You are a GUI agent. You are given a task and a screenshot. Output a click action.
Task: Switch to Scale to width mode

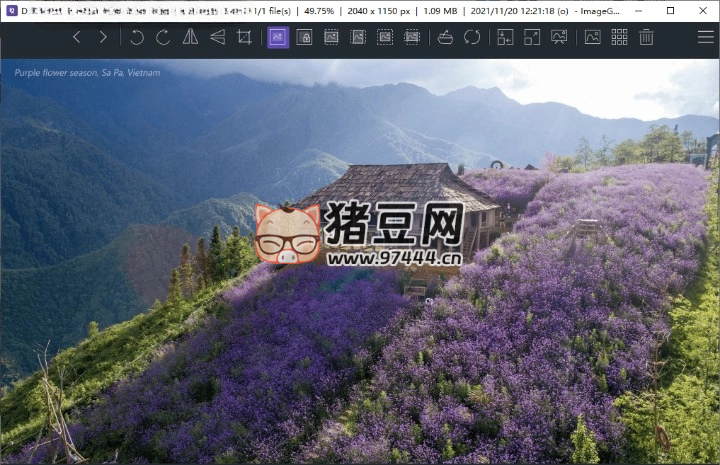[x=331, y=37]
